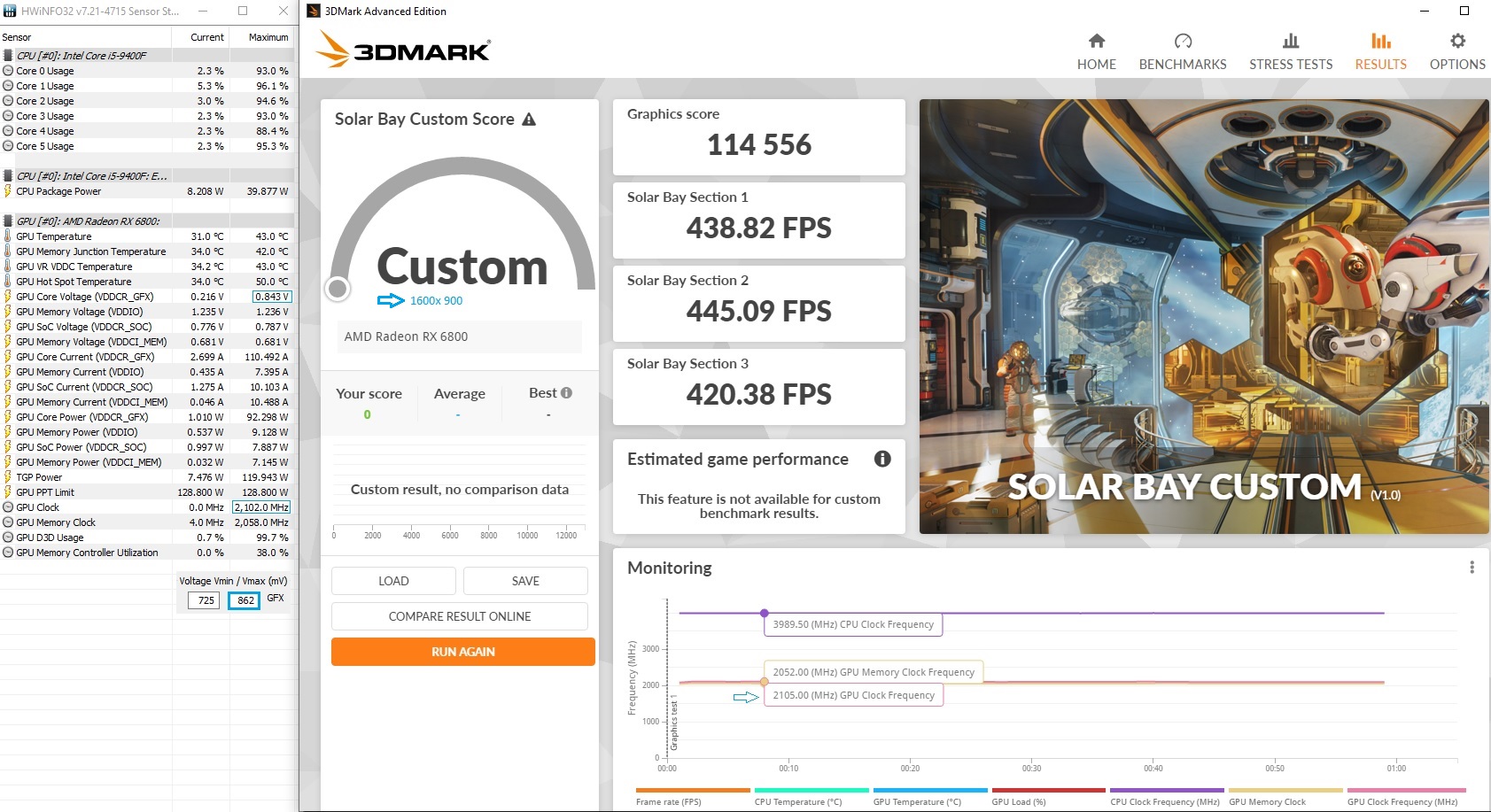Click the Vmax field showing 862

[x=243, y=600]
